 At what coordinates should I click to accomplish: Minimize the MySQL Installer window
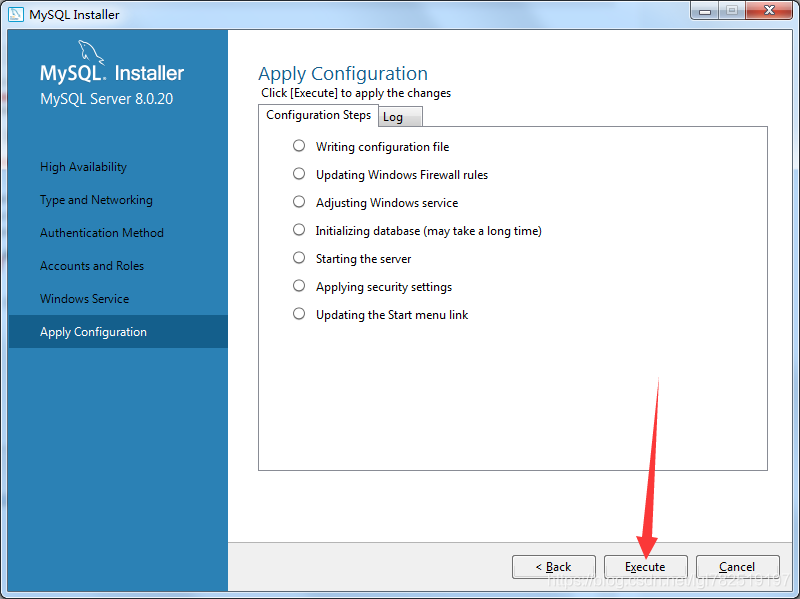[x=705, y=11]
